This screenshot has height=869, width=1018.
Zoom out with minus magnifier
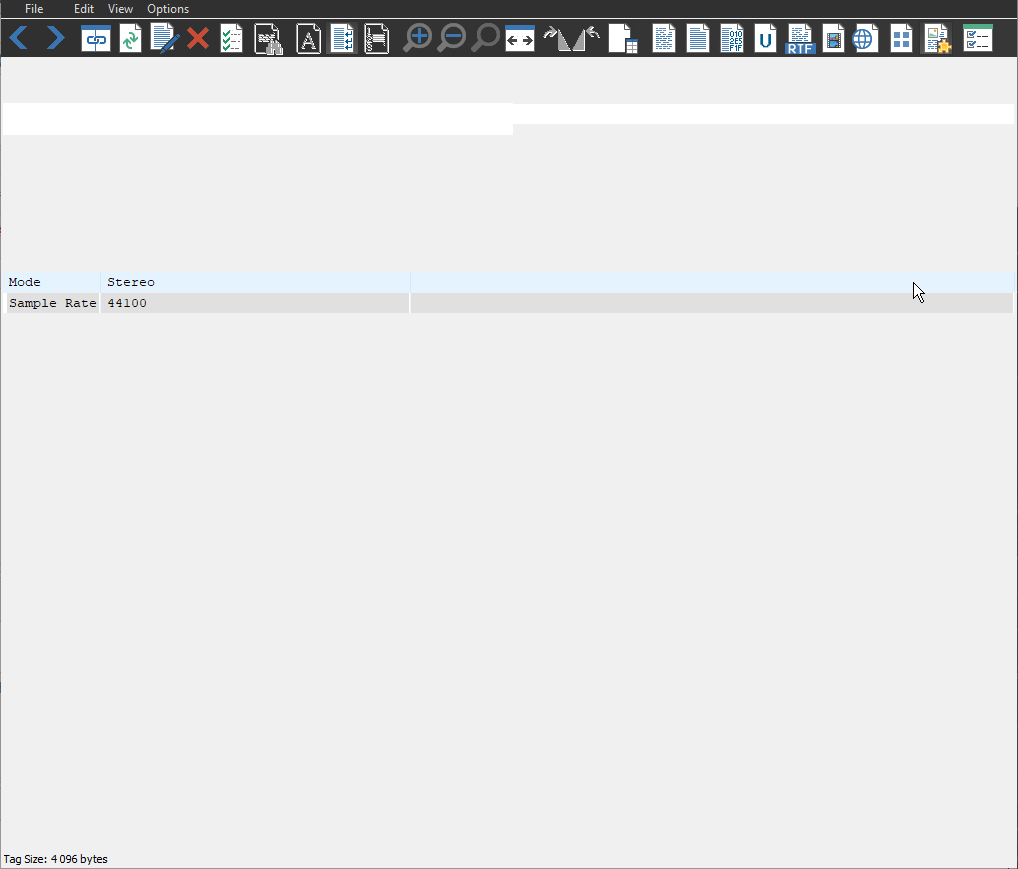point(452,38)
